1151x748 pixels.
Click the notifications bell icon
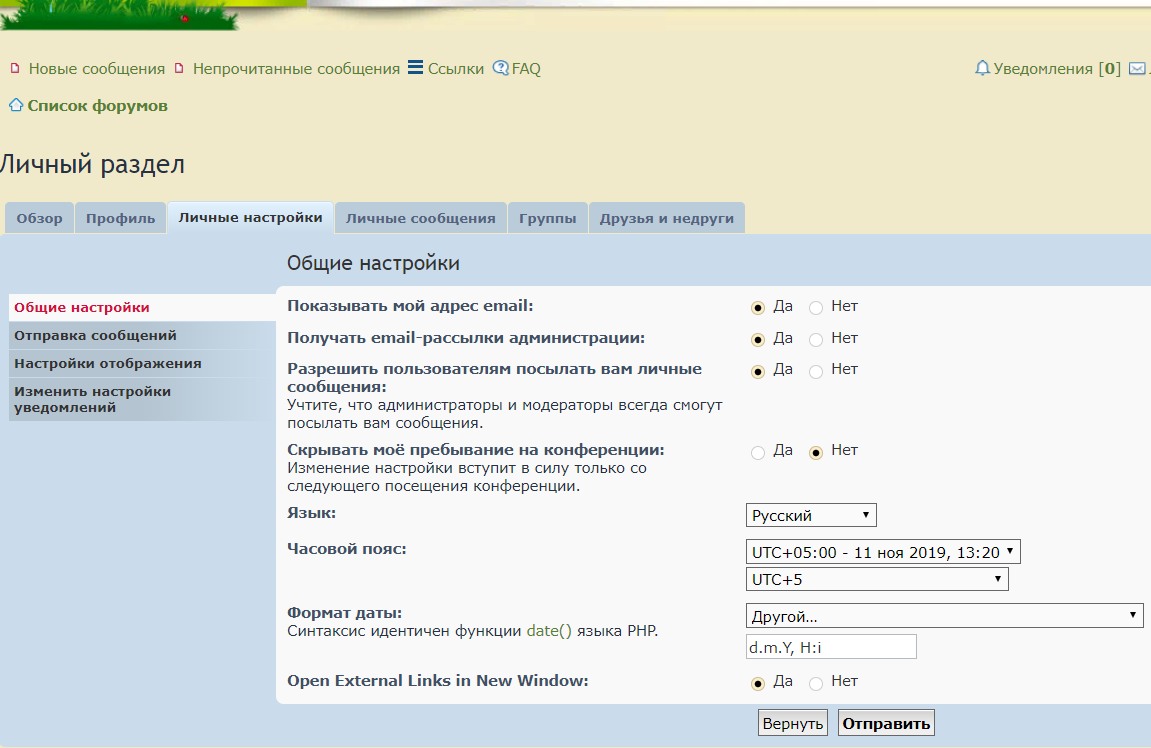[982, 68]
